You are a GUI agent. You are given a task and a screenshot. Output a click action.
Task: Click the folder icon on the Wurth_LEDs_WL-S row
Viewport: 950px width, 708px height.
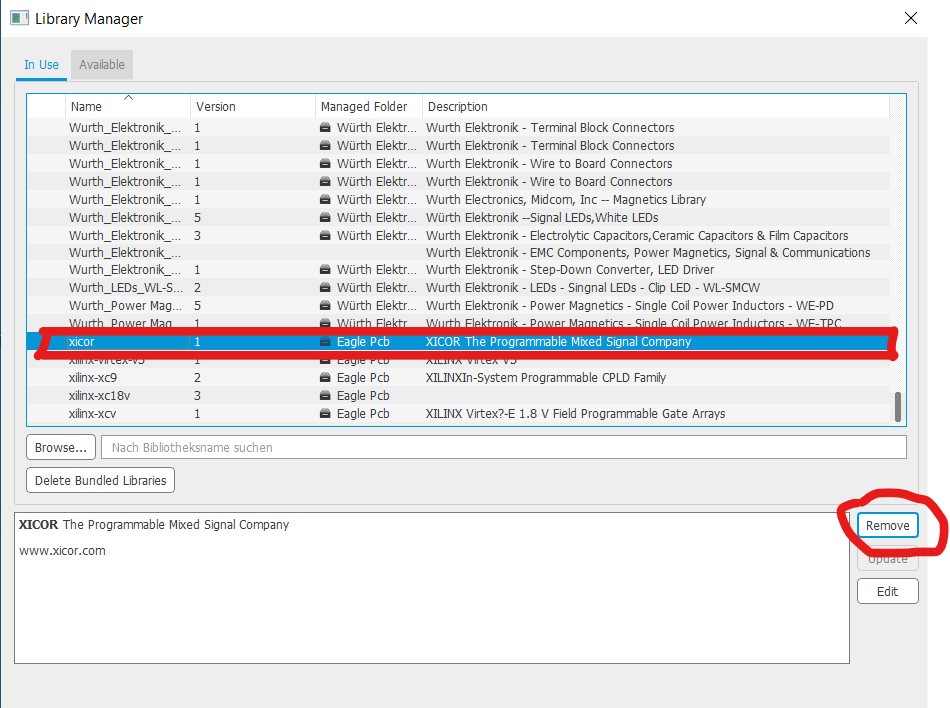tap(325, 287)
